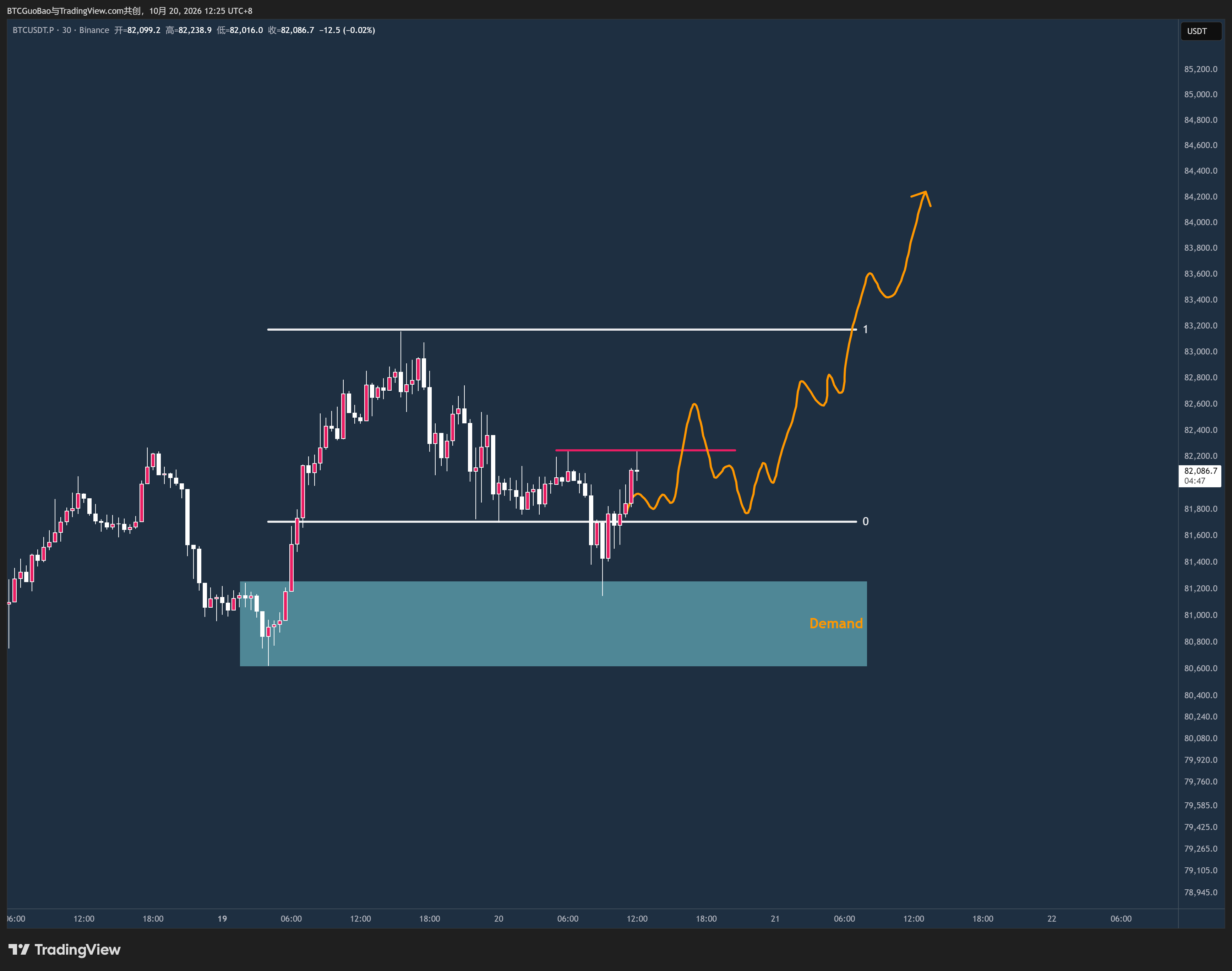Click the range label 0
The width and height of the screenshot is (1232, 971).
tap(866, 521)
